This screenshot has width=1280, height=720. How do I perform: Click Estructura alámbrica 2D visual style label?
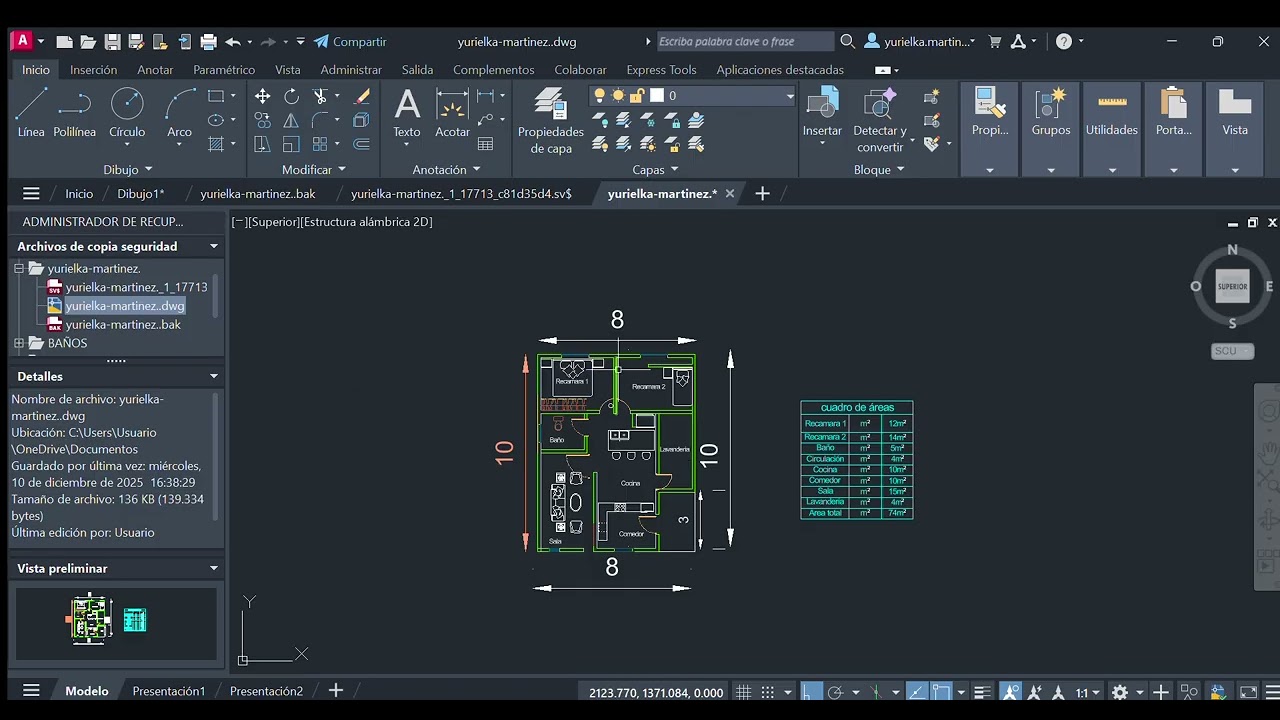(x=366, y=222)
